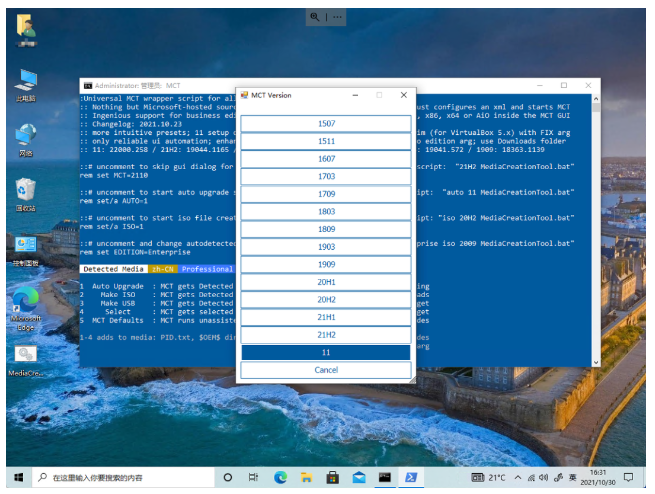Open the Control Panel desktop icon
Screen dimensions: 655x494
pos(26,246)
